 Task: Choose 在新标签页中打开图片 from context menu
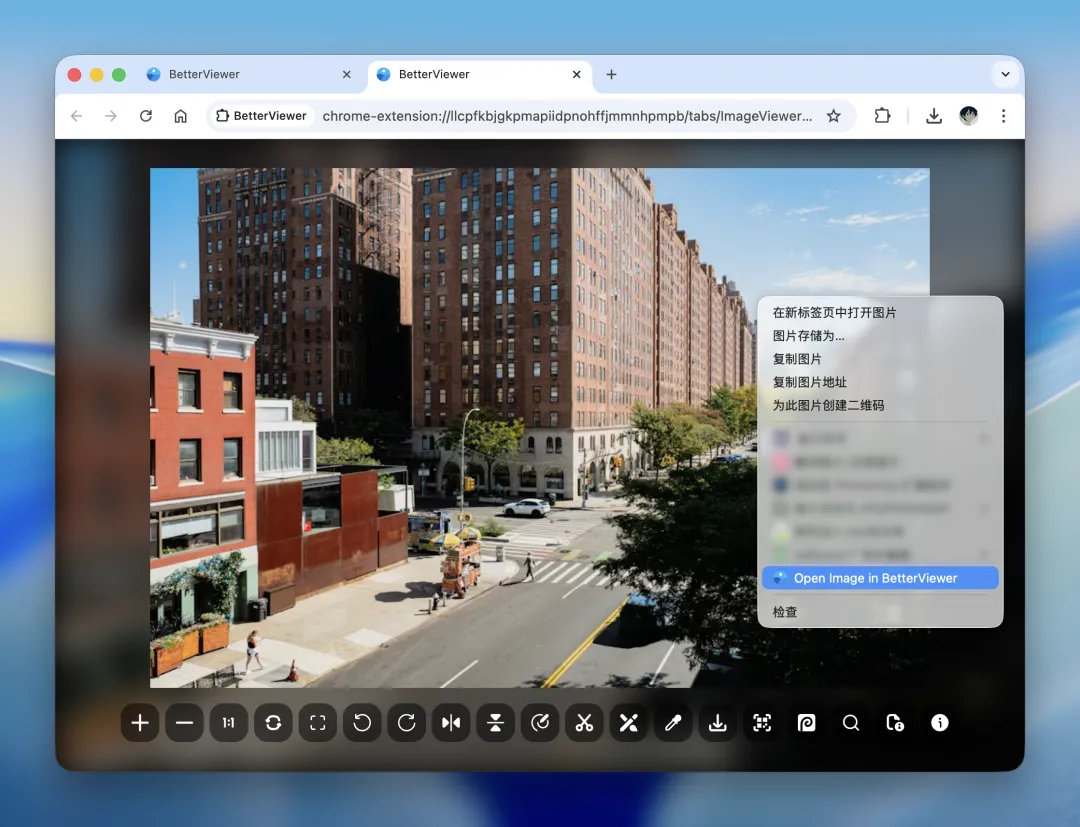pos(880,313)
